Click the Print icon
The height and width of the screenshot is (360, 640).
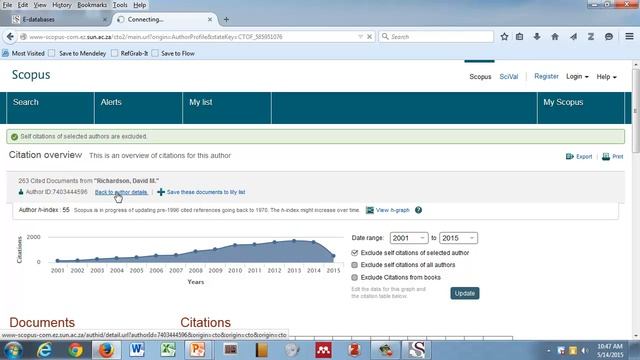click(606, 156)
